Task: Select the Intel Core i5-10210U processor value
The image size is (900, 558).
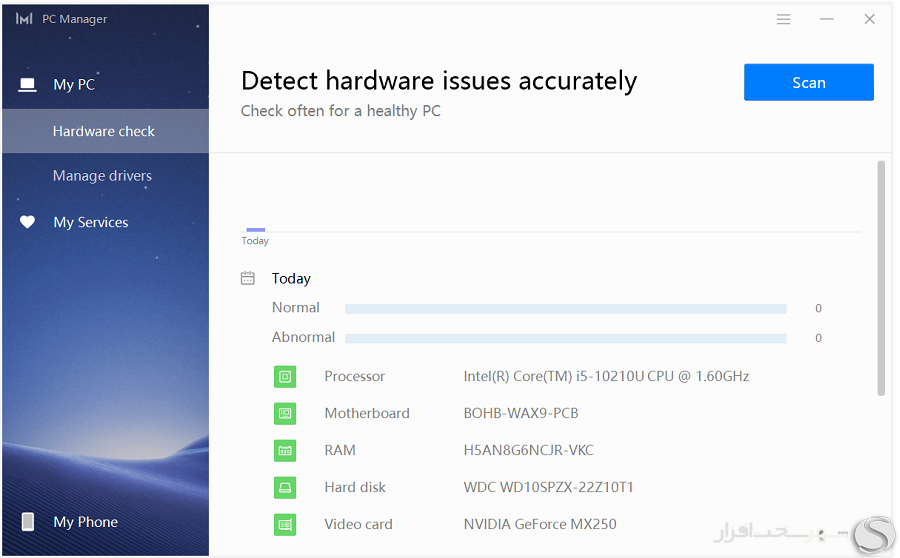Action: click(x=606, y=377)
